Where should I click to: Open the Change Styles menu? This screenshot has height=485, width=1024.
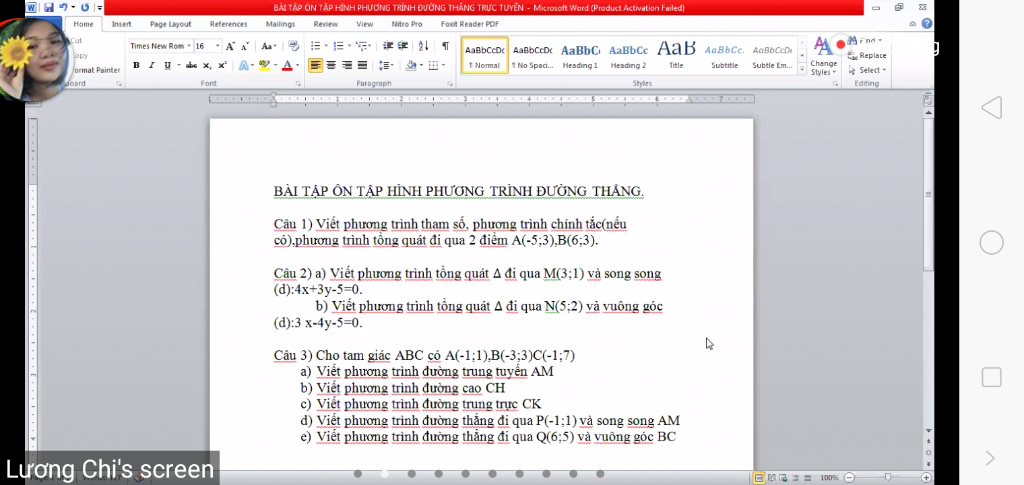click(x=824, y=56)
